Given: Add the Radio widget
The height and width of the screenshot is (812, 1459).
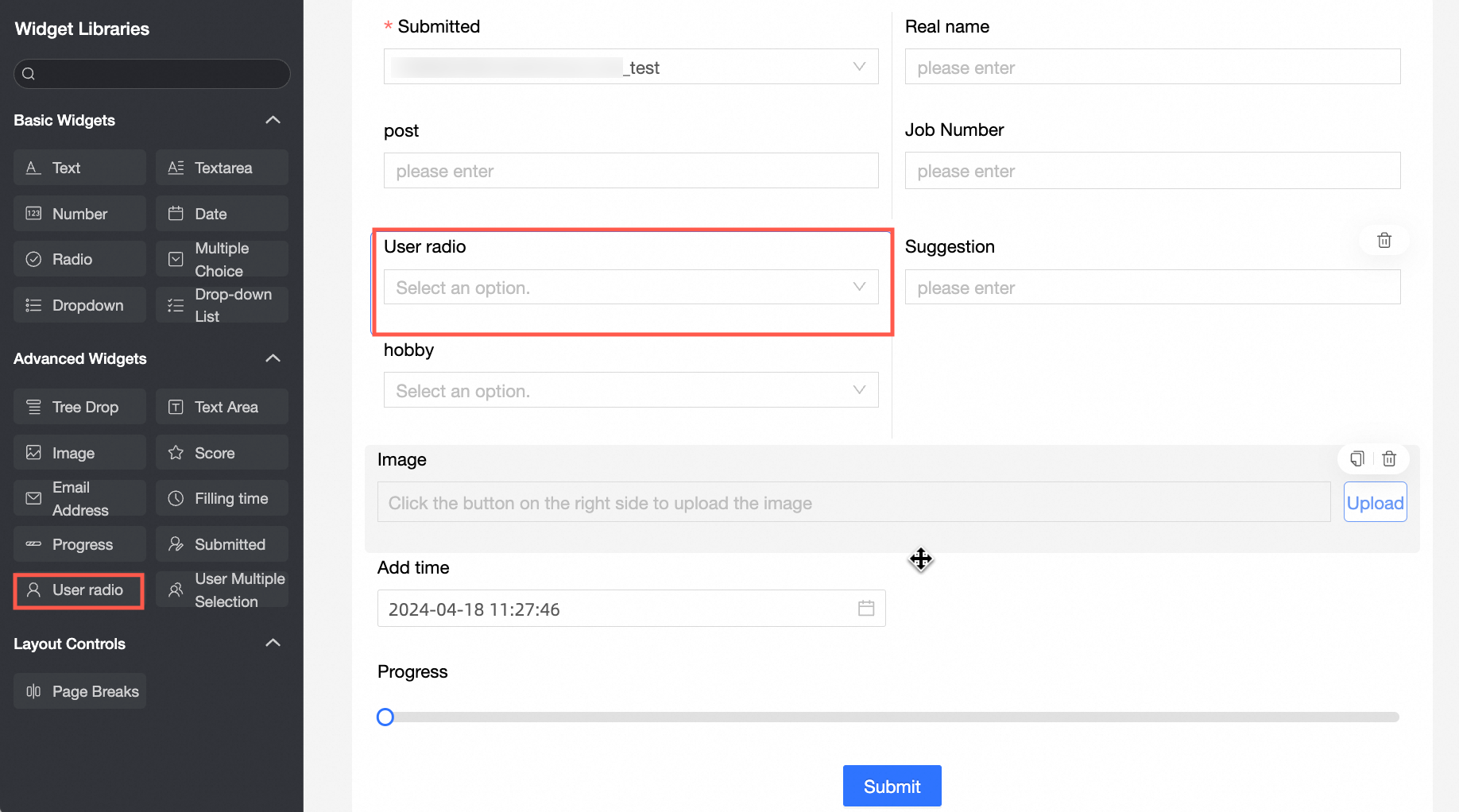Looking at the screenshot, I should pyautogui.click(x=79, y=259).
